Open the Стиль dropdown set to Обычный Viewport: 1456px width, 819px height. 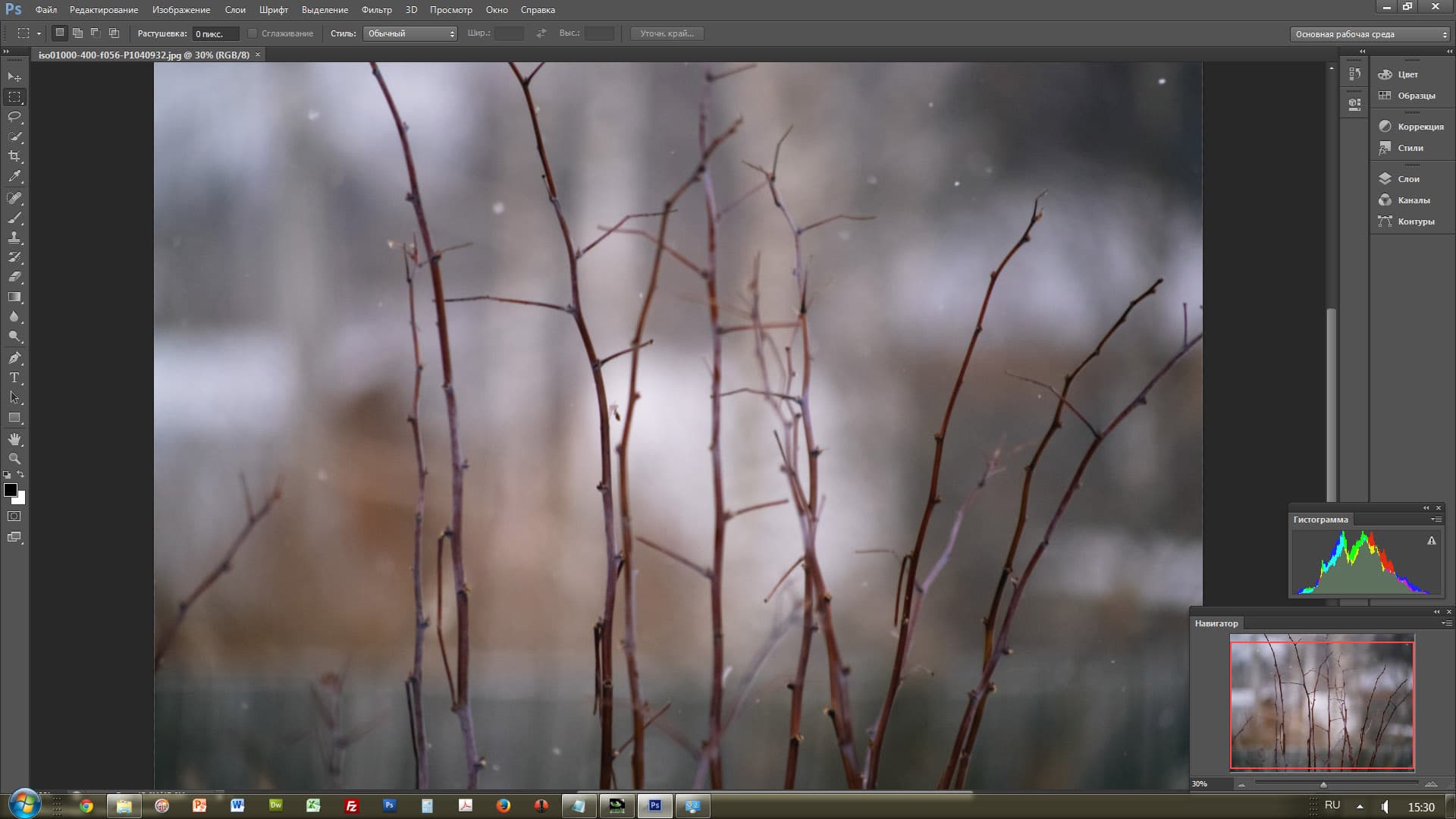[x=409, y=33]
